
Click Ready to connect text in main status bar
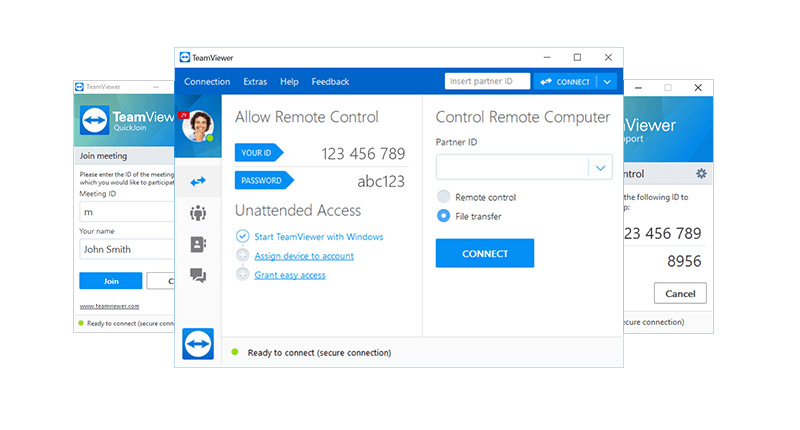[x=319, y=352]
